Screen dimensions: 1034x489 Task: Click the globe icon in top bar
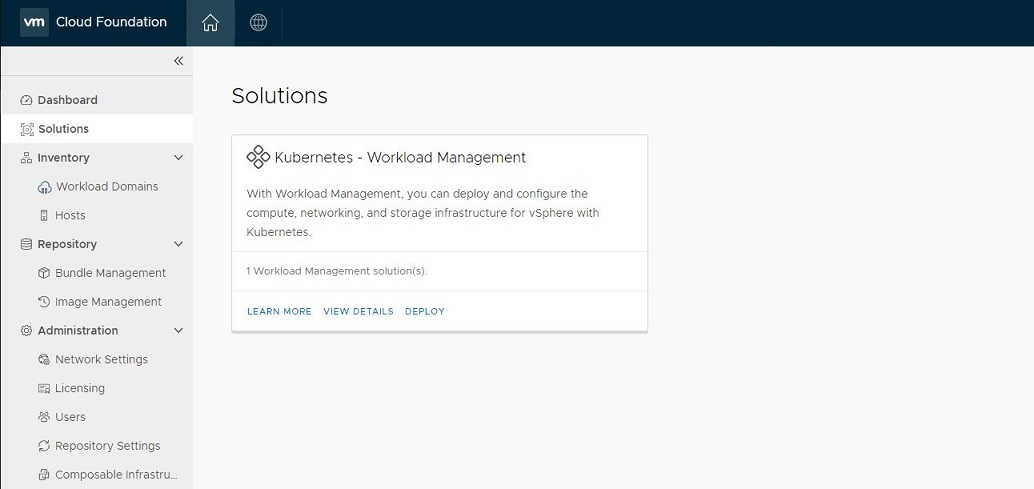(x=258, y=22)
